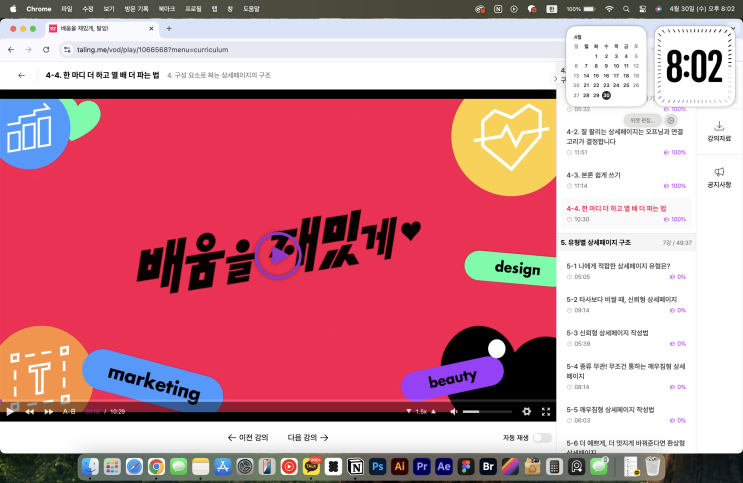Image resolution: width=743 pixels, height=483 pixels.
Task: Click the clock widget showing 8:02
Action: [695, 66]
